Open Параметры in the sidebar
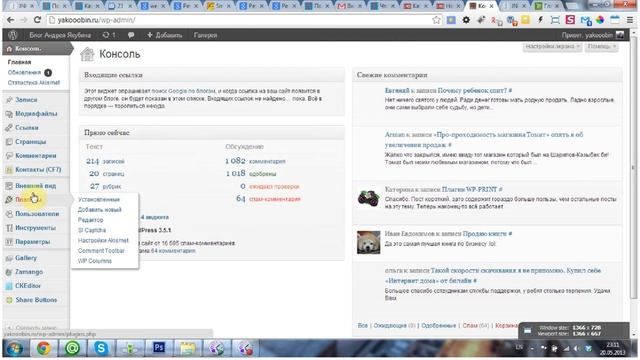Viewport: 640px width, 360px height. coord(32,242)
